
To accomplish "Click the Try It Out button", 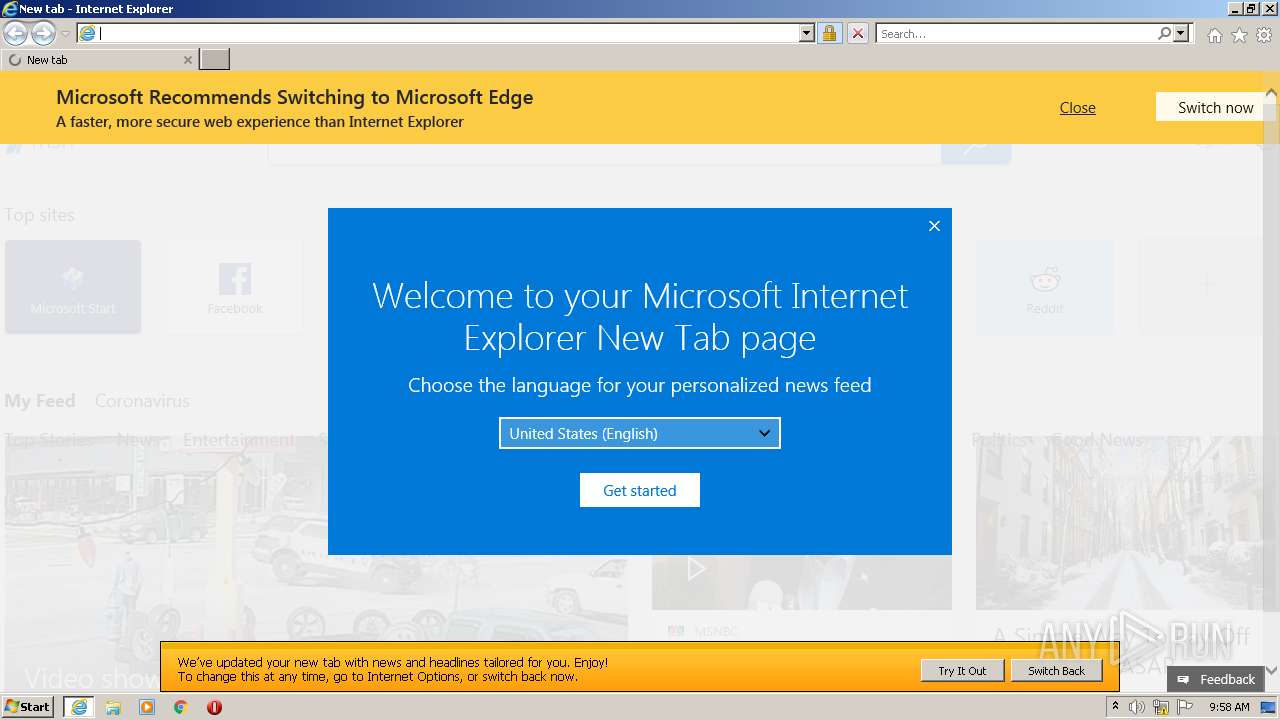I will coord(962,671).
